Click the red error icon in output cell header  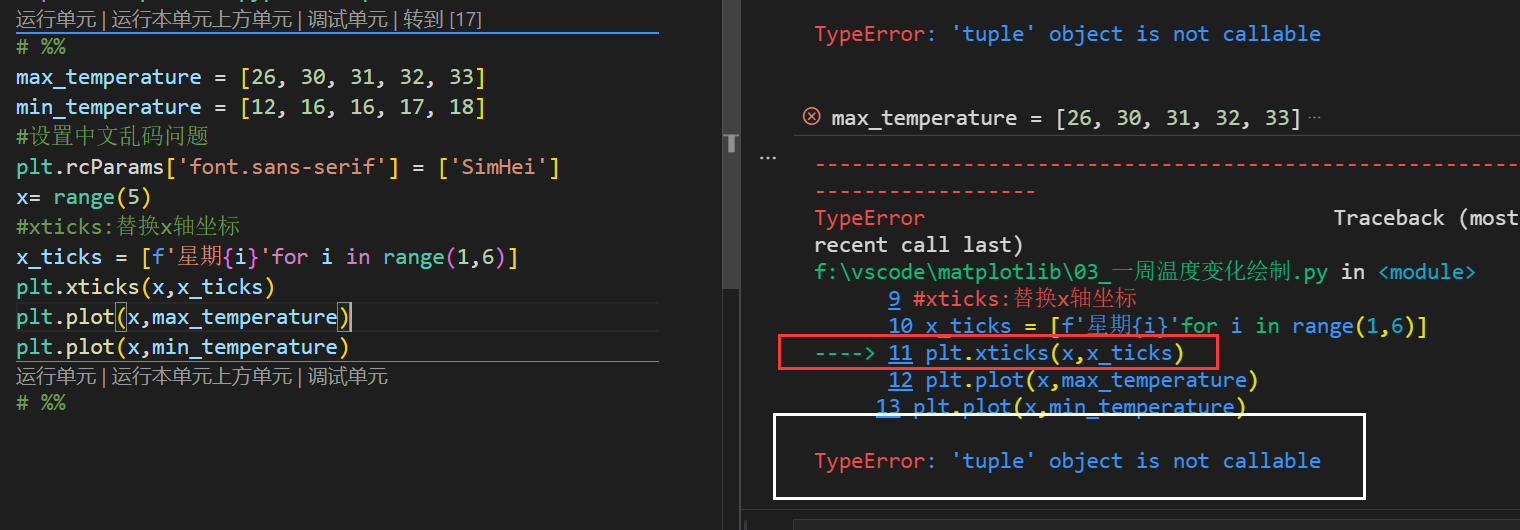[812, 117]
